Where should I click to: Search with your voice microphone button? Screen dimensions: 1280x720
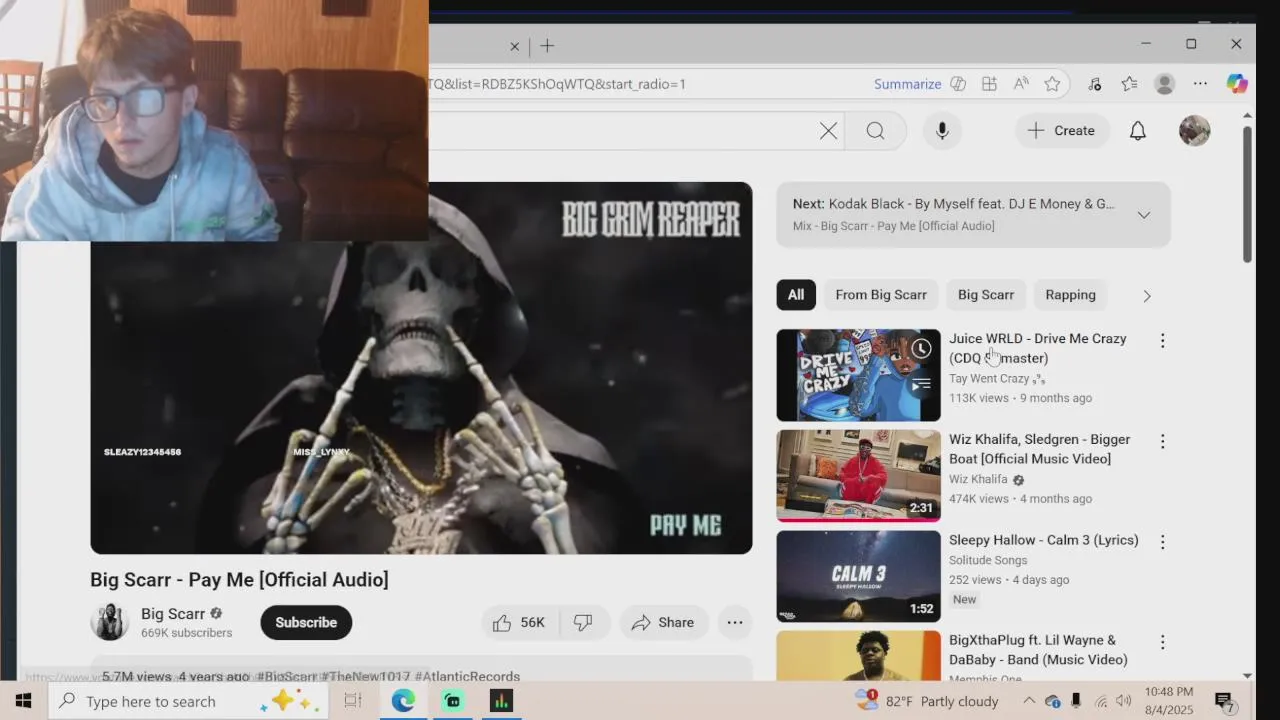[942, 131]
